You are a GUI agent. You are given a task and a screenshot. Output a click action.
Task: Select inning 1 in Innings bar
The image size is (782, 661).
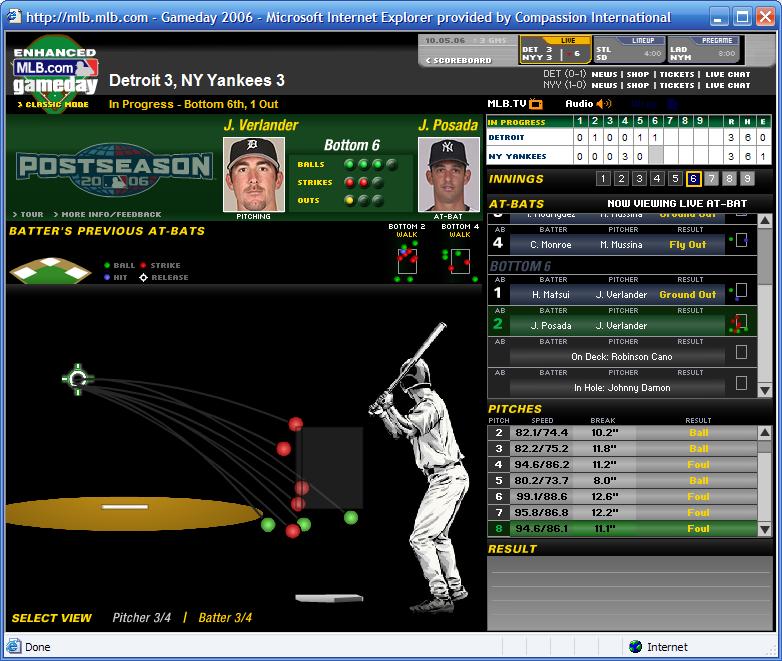tap(603, 179)
